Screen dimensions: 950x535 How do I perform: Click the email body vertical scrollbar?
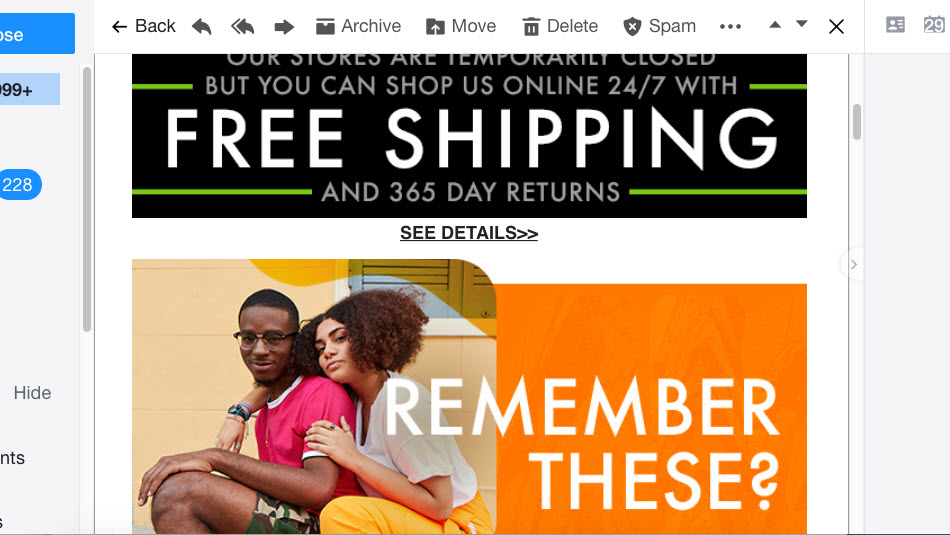coord(856,122)
